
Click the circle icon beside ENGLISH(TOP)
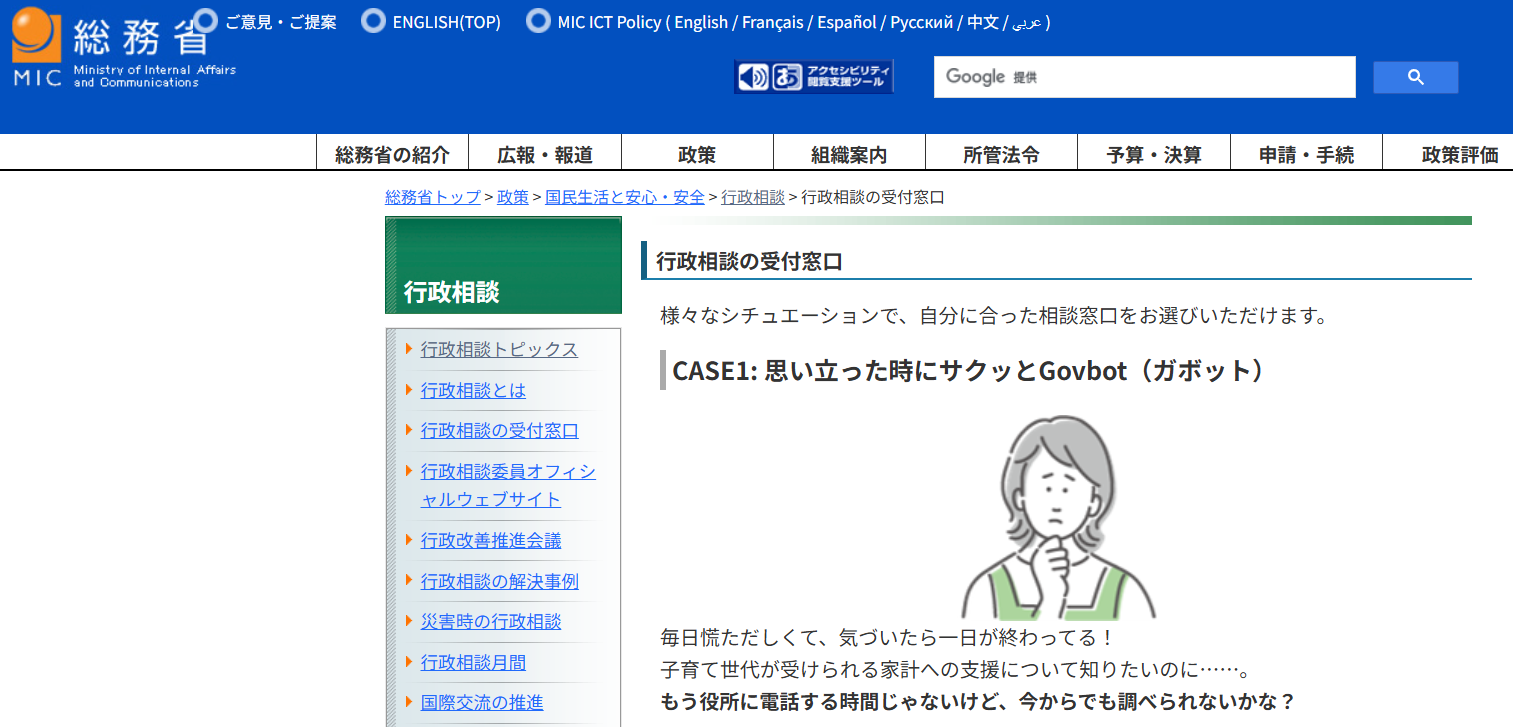pyautogui.click(x=372, y=20)
